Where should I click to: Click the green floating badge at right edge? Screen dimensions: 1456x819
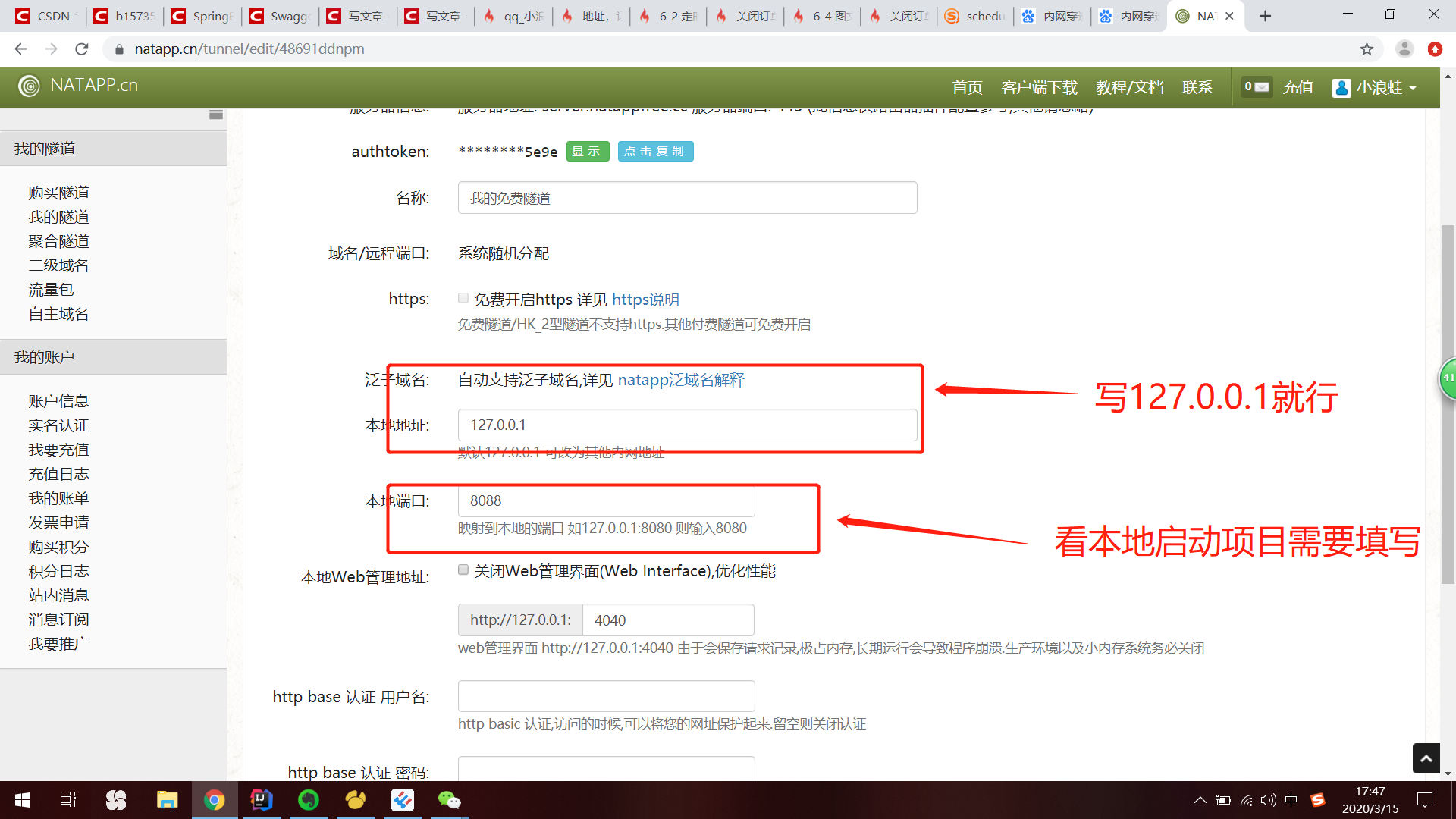coord(1447,378)
